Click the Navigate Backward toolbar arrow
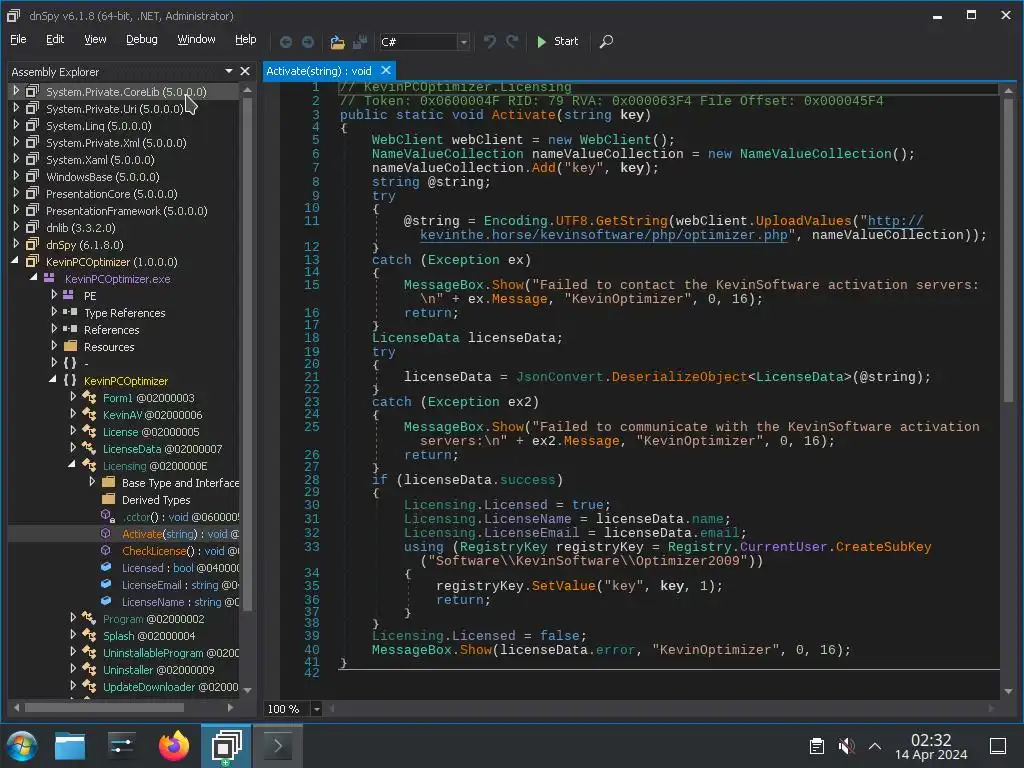 pyautogui.click(x=286, y=42)
